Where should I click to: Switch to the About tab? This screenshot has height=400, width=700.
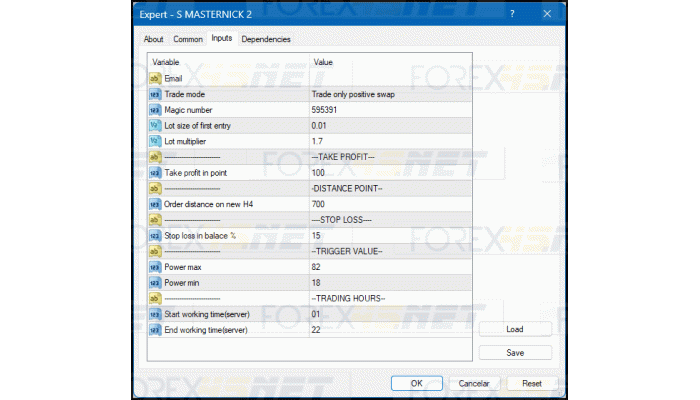153,39
